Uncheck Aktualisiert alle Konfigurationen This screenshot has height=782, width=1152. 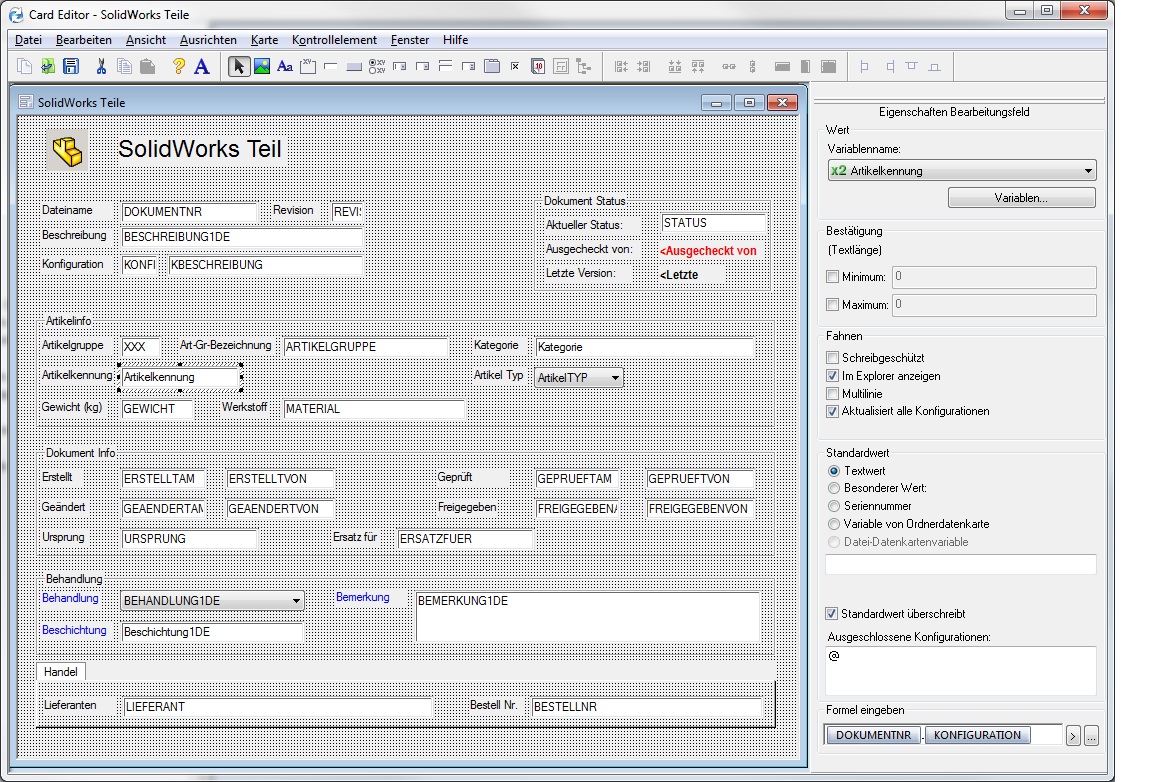click(x=832, y=412)
